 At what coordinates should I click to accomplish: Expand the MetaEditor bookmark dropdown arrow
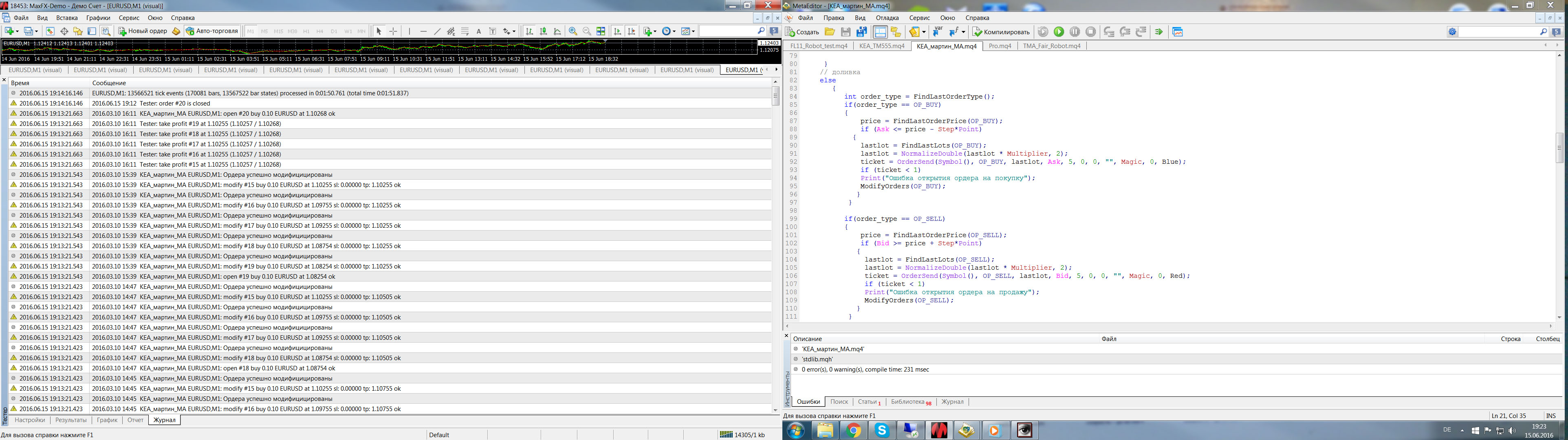point(924,32)
